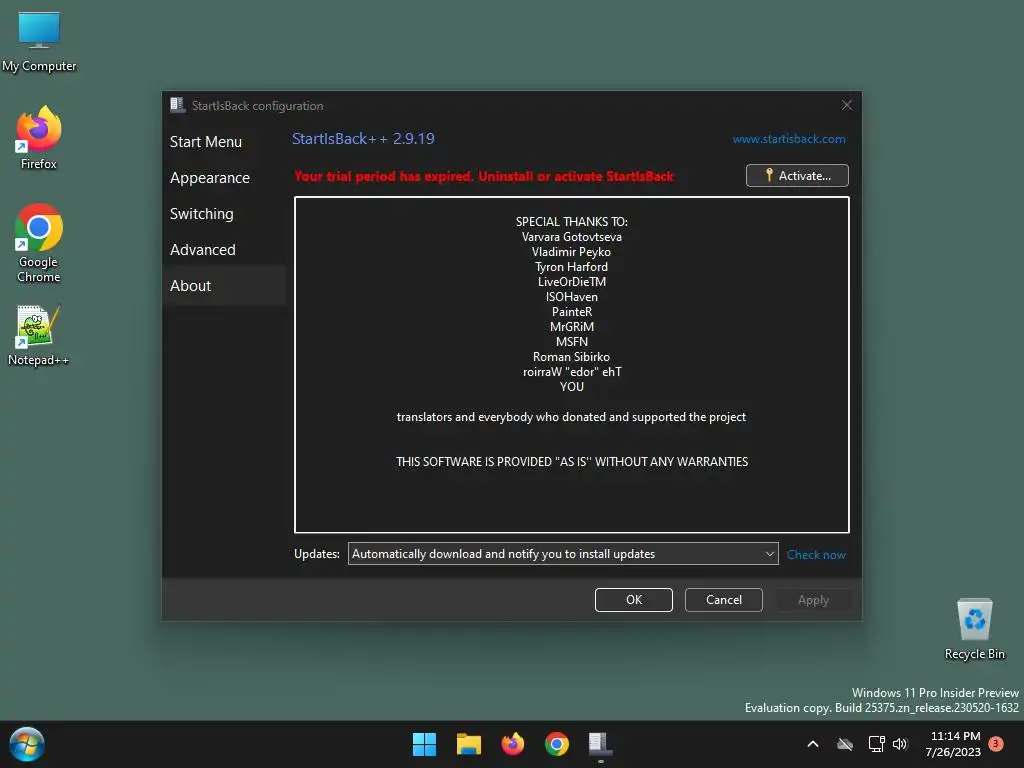The height and width of the screenshot is (768, 1024).
Task: Click the StartIsBack configuration title icon
Action: tap(177, 105)
